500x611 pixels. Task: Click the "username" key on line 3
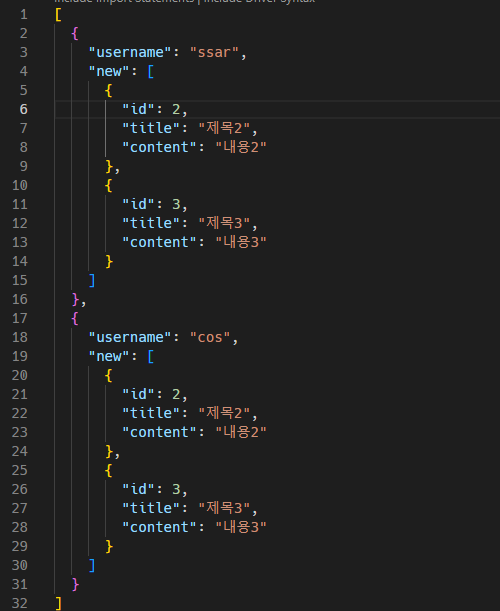[130, 52]
